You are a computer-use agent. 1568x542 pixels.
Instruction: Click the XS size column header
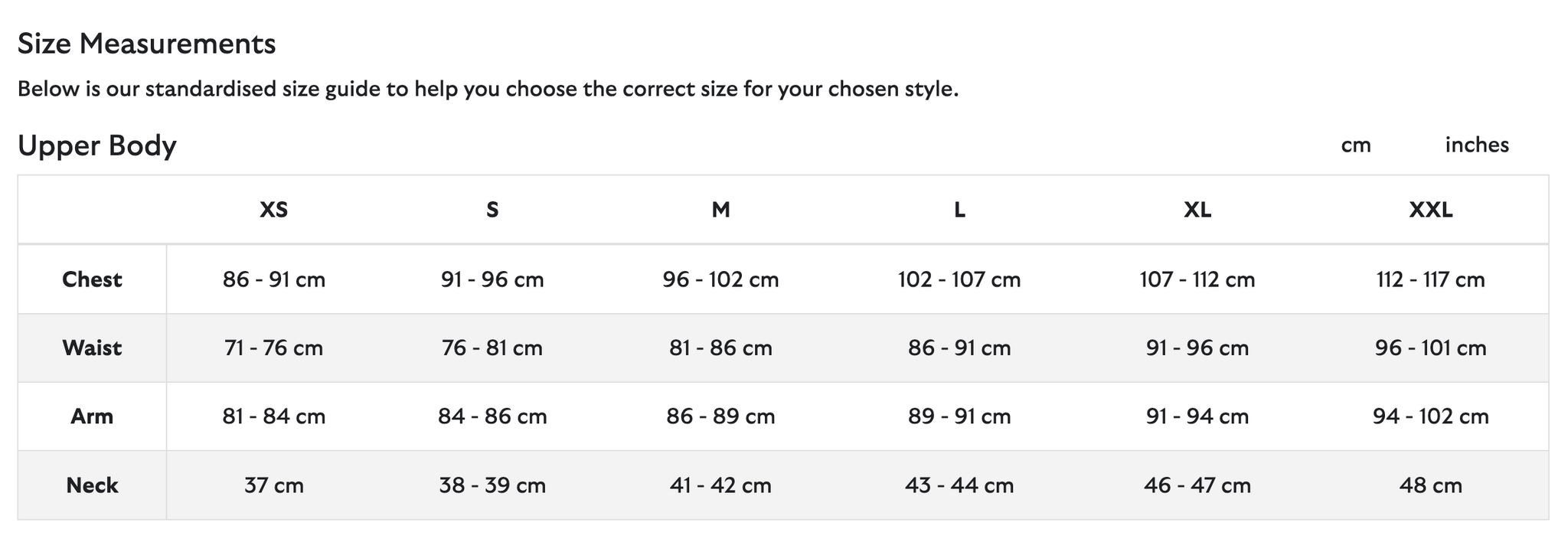(274, 210)
